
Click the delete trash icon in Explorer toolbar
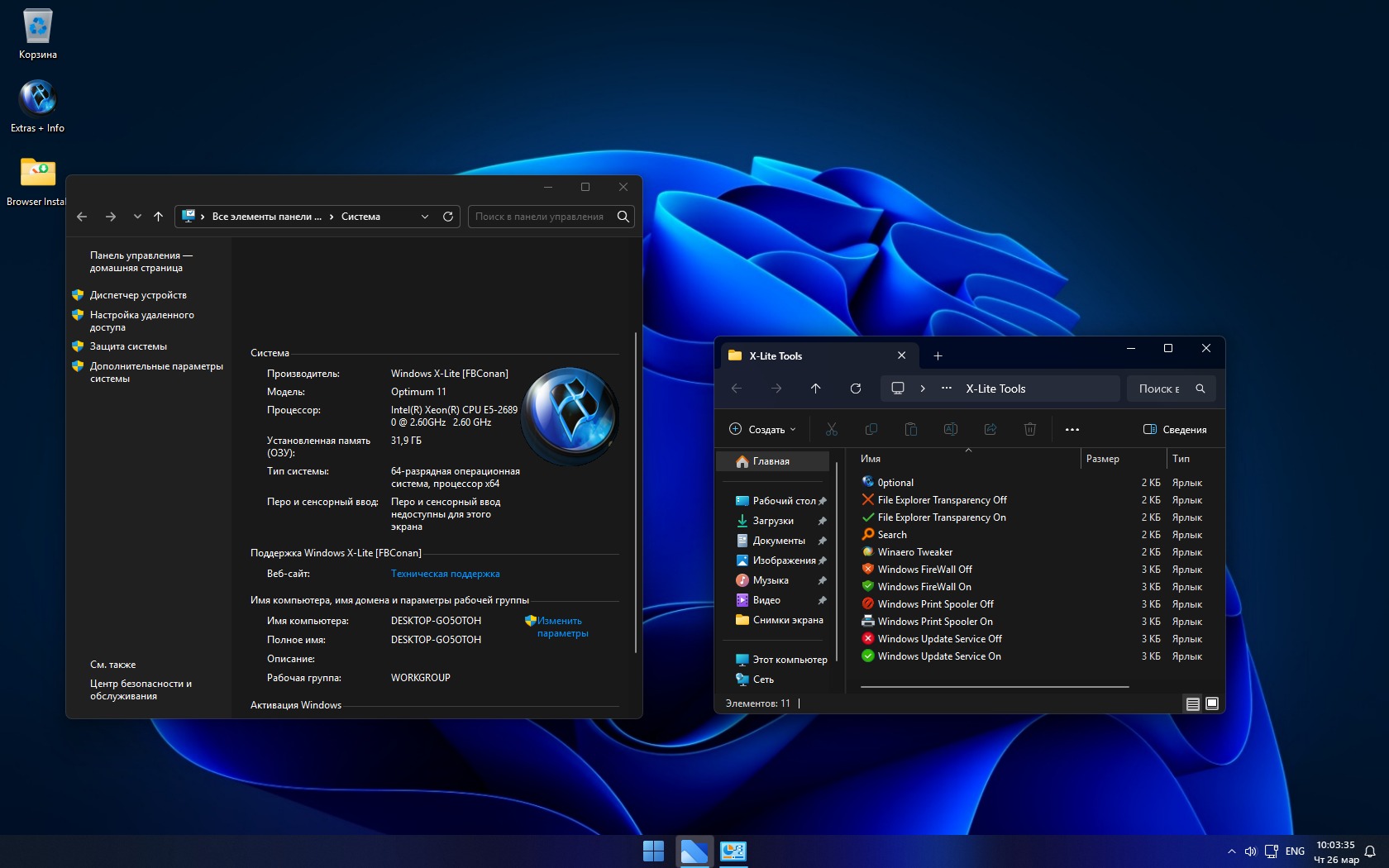1029,429
